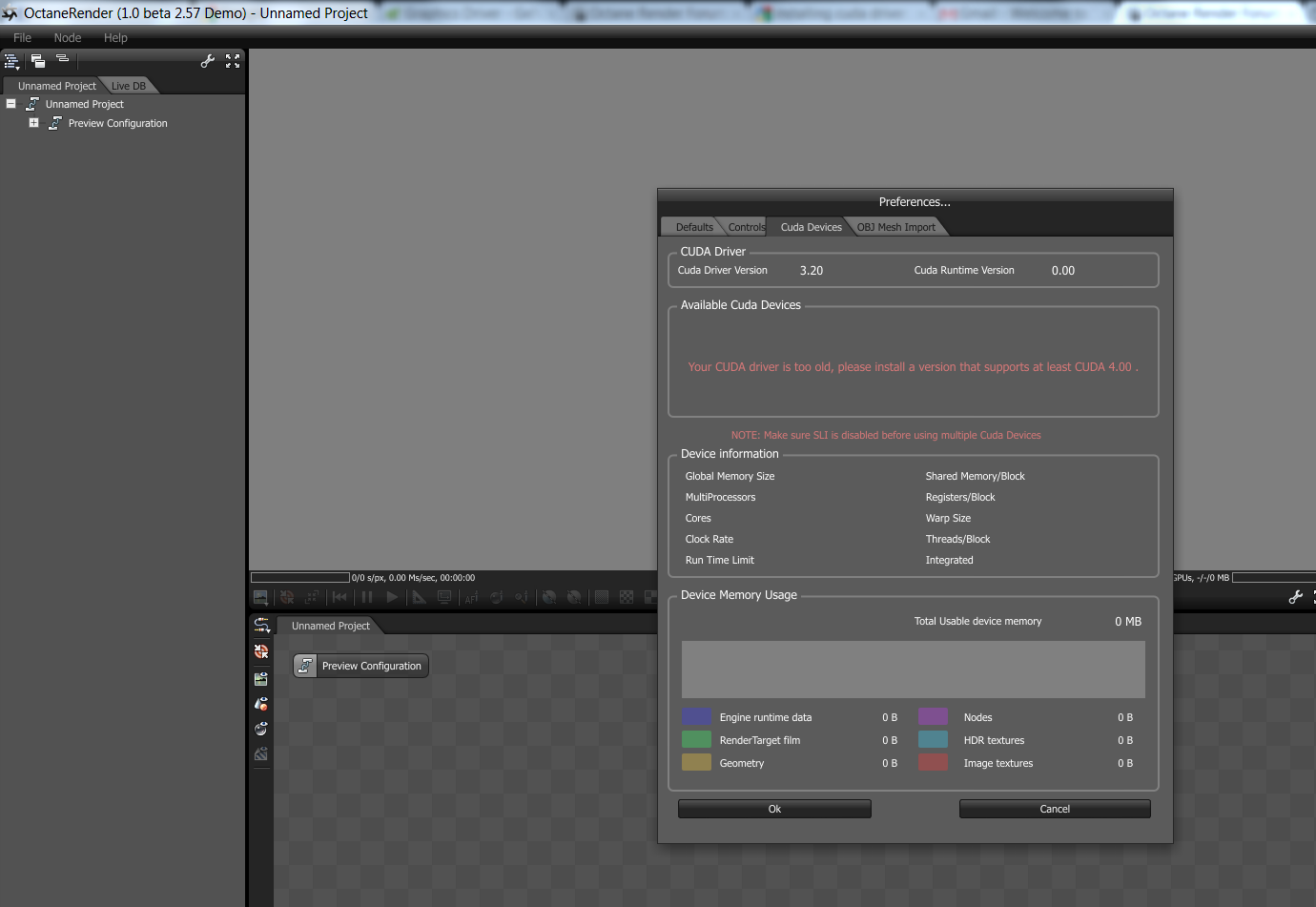Expand the Preview Configuration tree node

tap(34, 123)
